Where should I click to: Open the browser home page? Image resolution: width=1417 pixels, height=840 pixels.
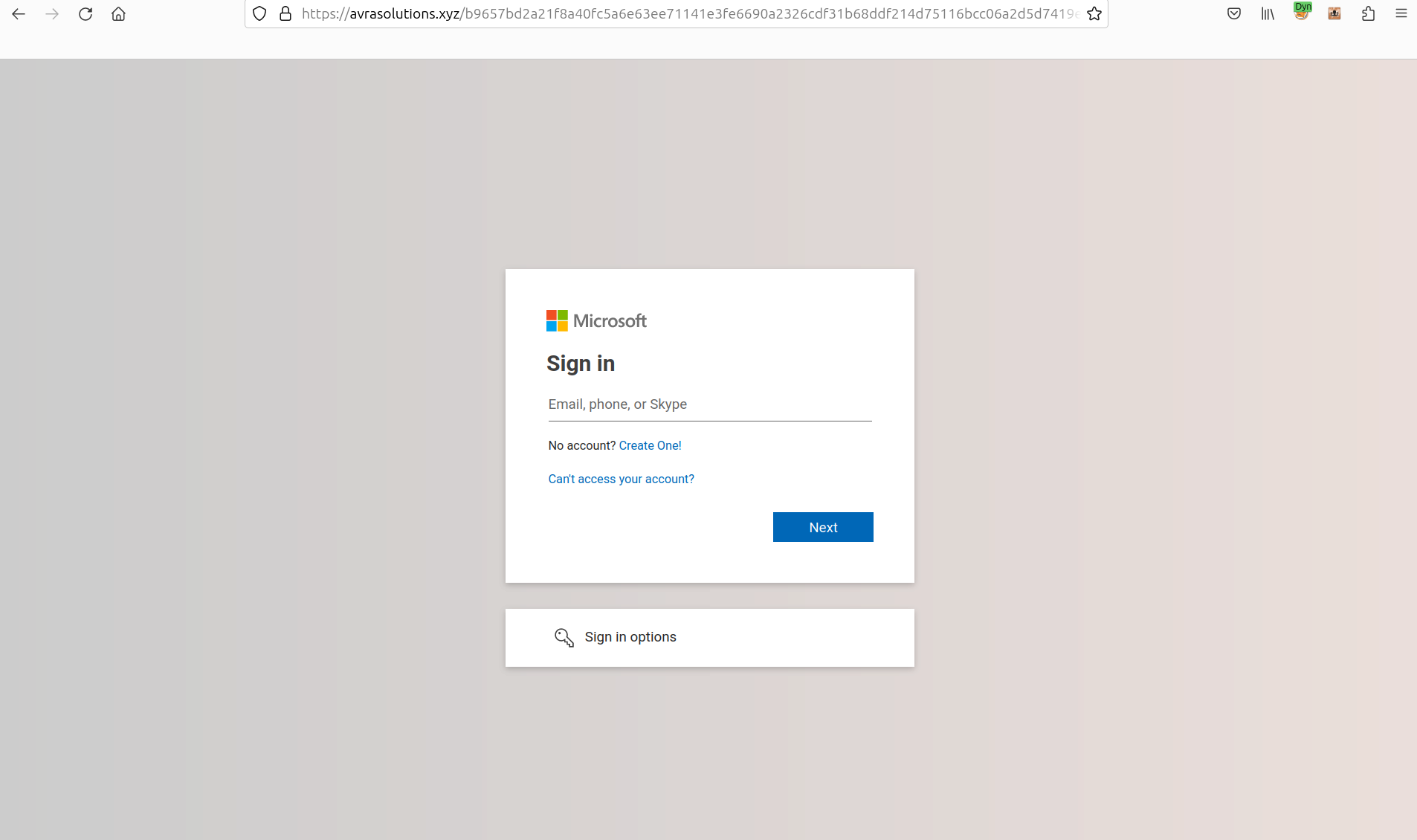[119, 14]
